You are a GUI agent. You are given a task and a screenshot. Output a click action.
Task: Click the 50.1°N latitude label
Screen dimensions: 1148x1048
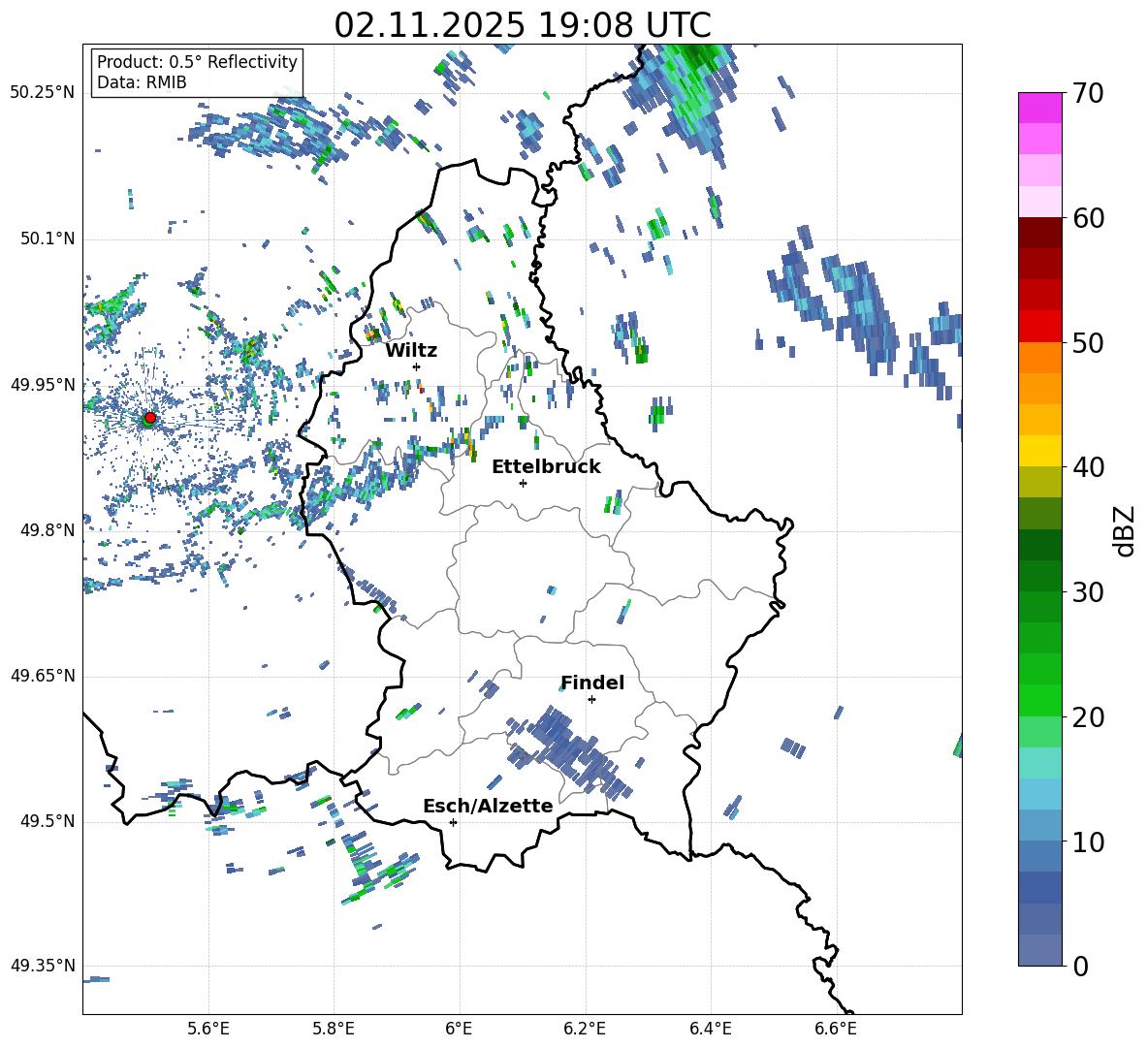[x=48, y=239]
